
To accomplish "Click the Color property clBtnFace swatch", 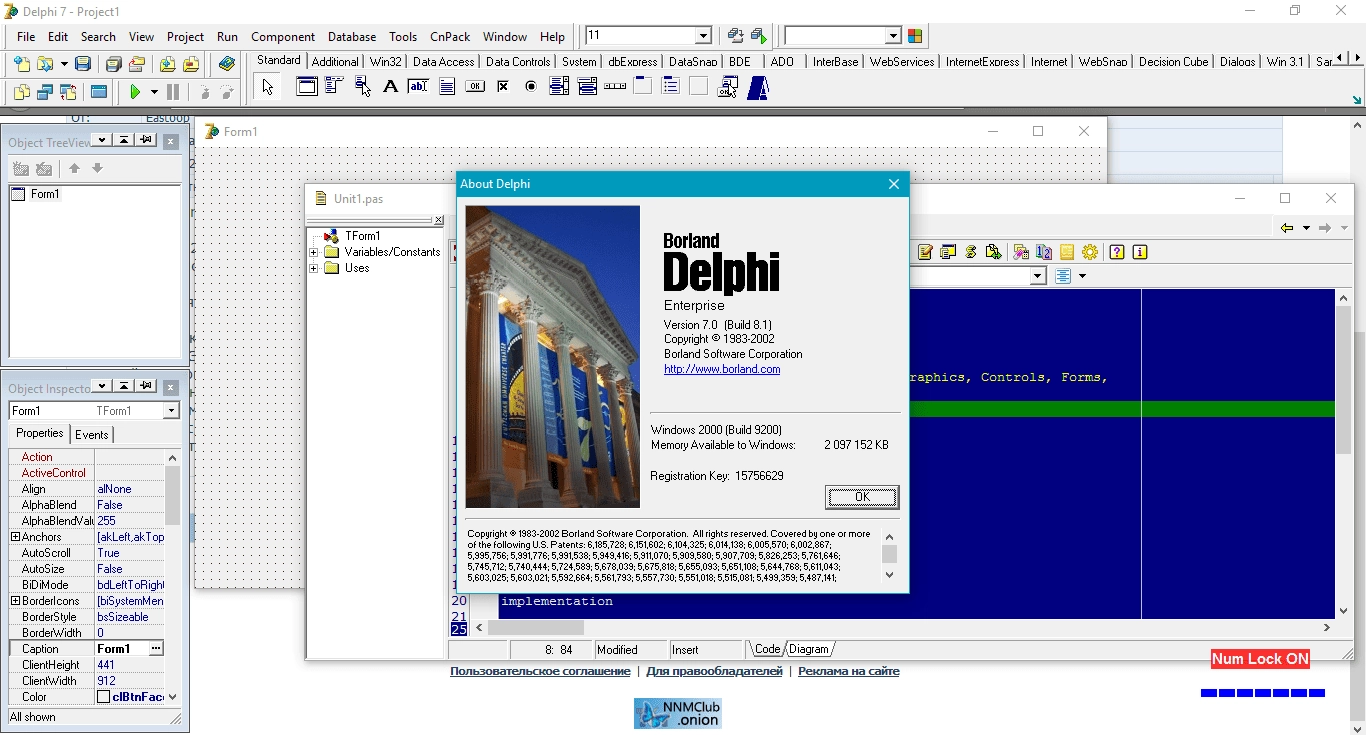I will point(103,697).
